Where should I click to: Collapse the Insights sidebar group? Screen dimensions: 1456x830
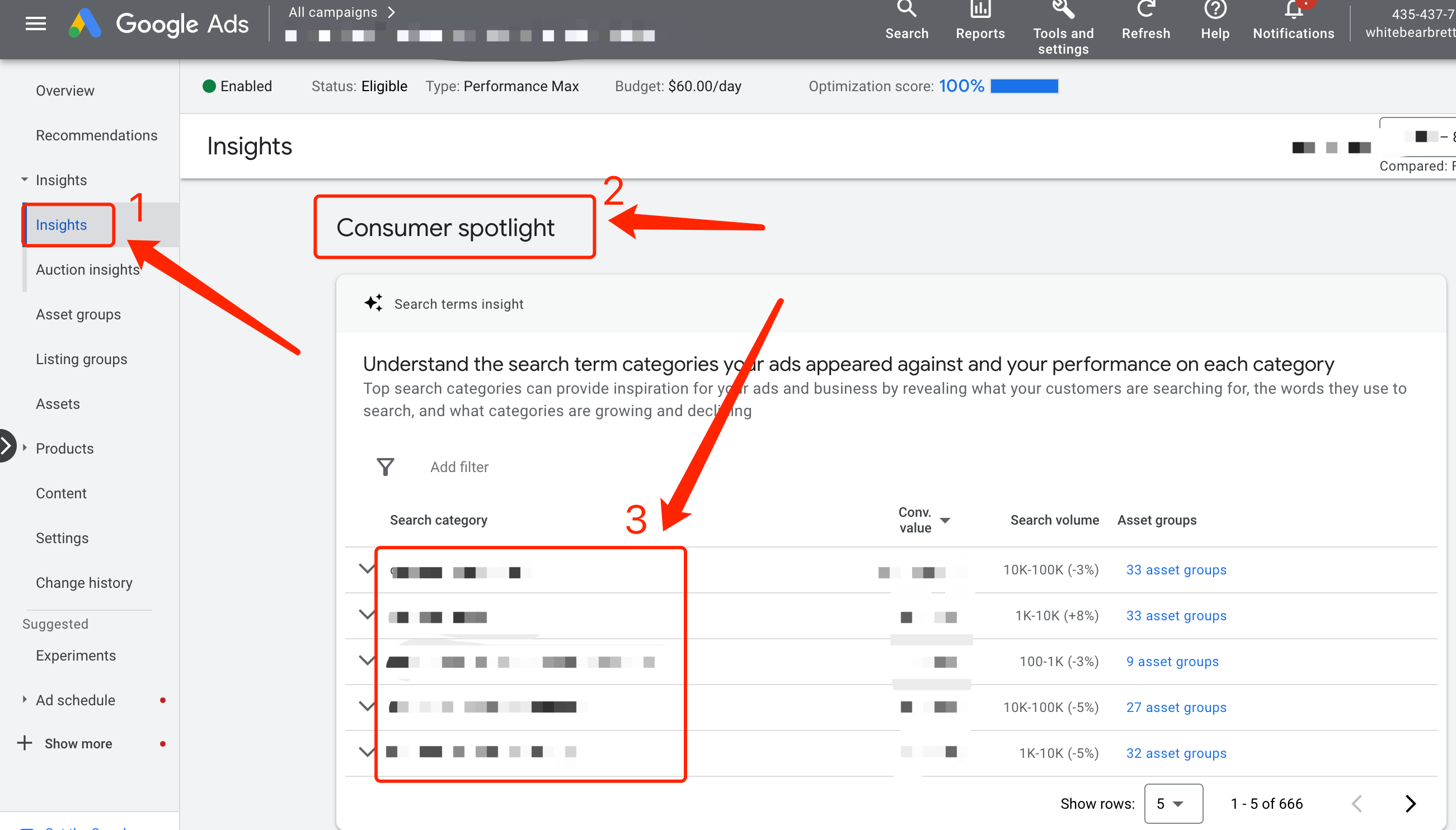(x=25, y=180)
